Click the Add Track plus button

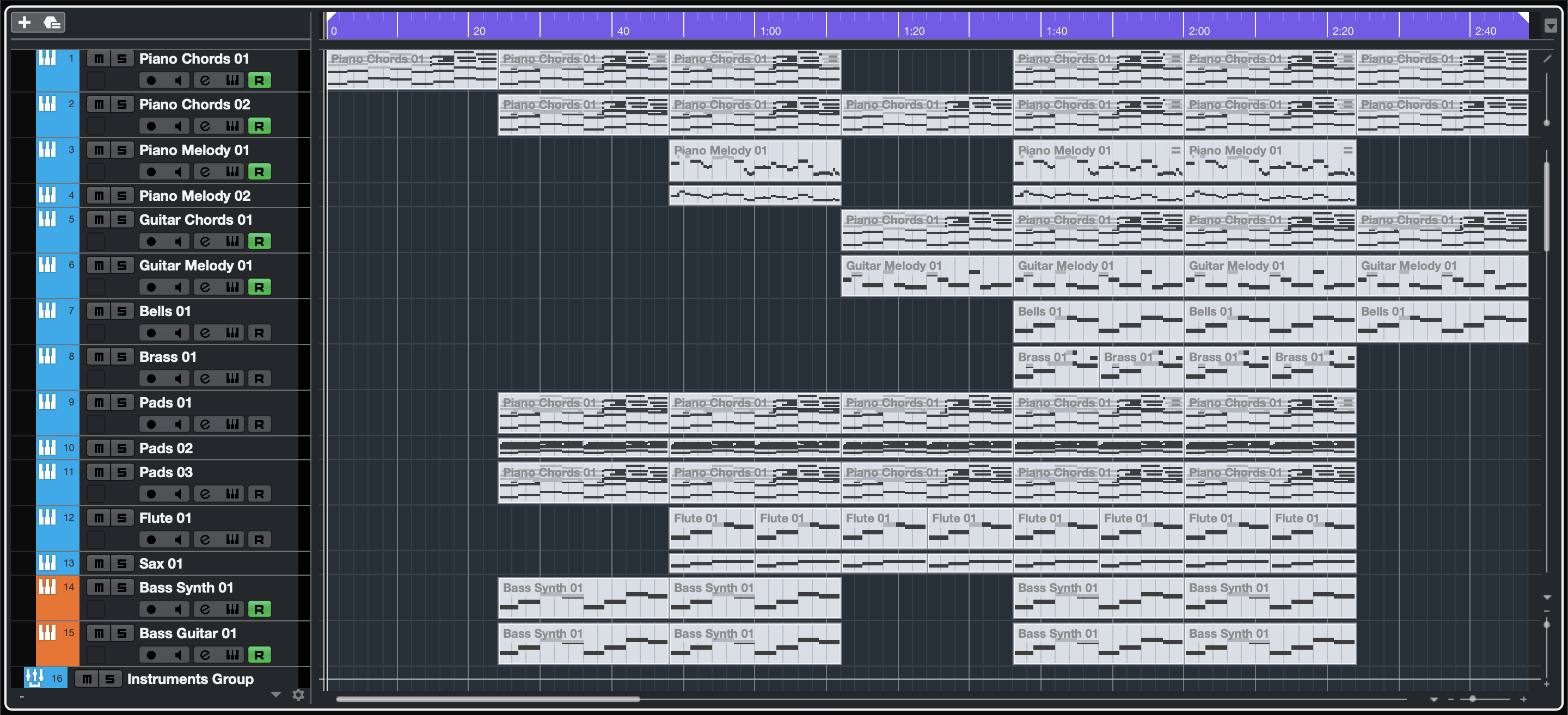click(24, 22)
